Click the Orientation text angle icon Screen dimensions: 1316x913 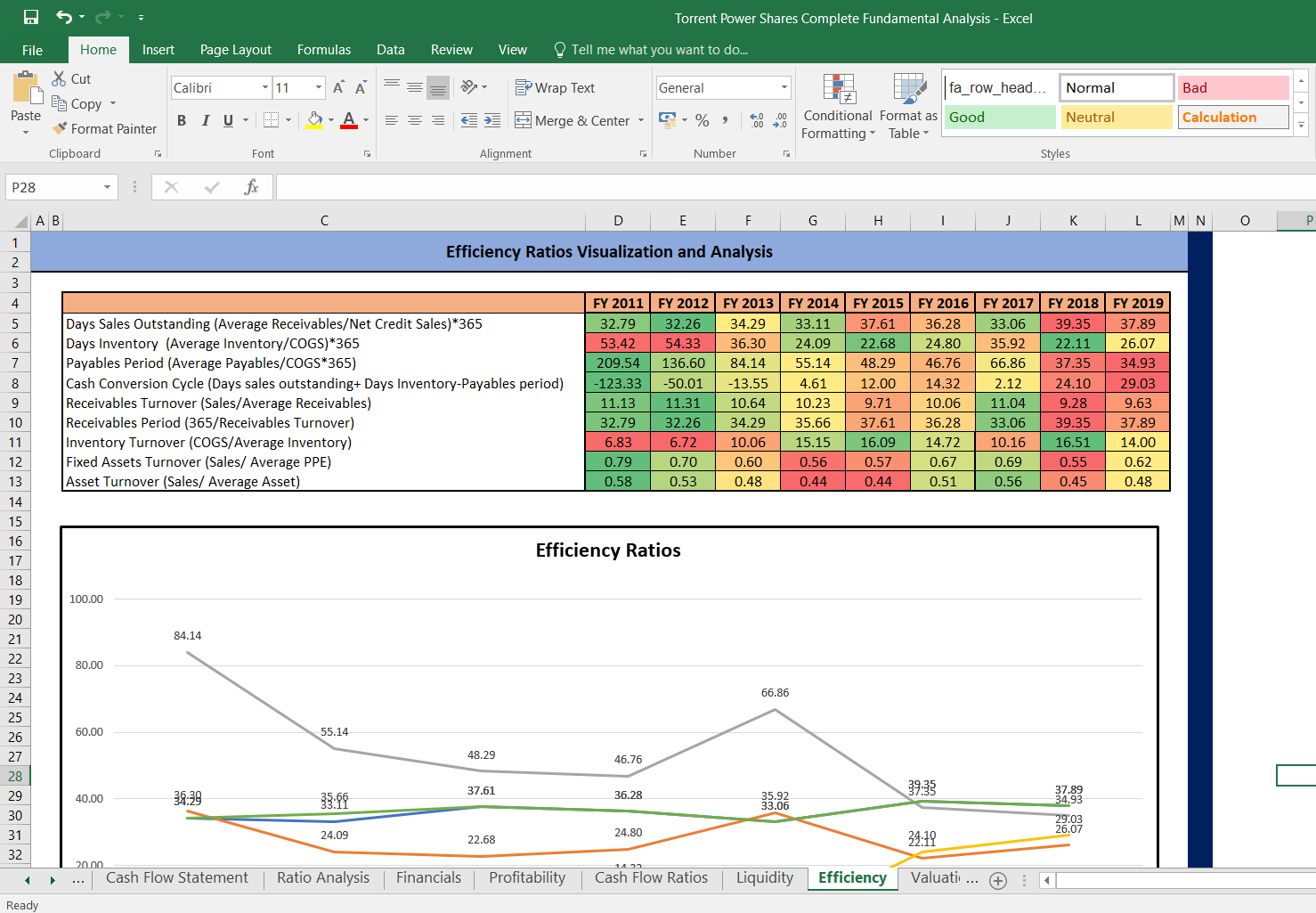tap(469, 86)
